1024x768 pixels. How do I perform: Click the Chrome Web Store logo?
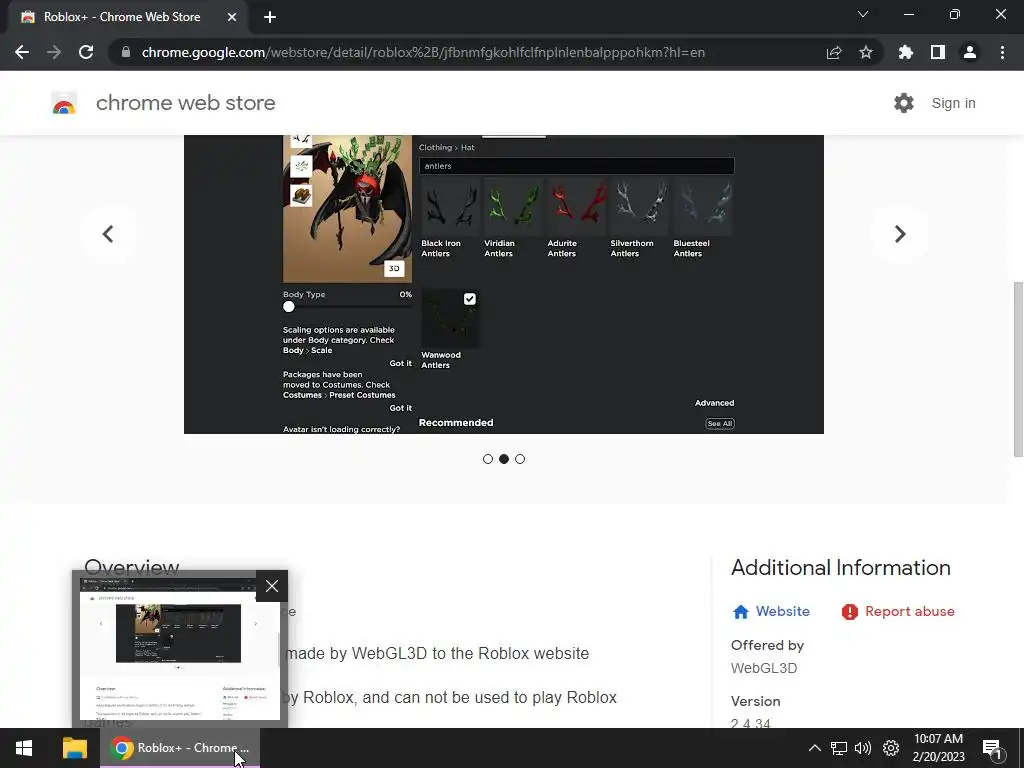pyautogui.click(x=64, y=103)
